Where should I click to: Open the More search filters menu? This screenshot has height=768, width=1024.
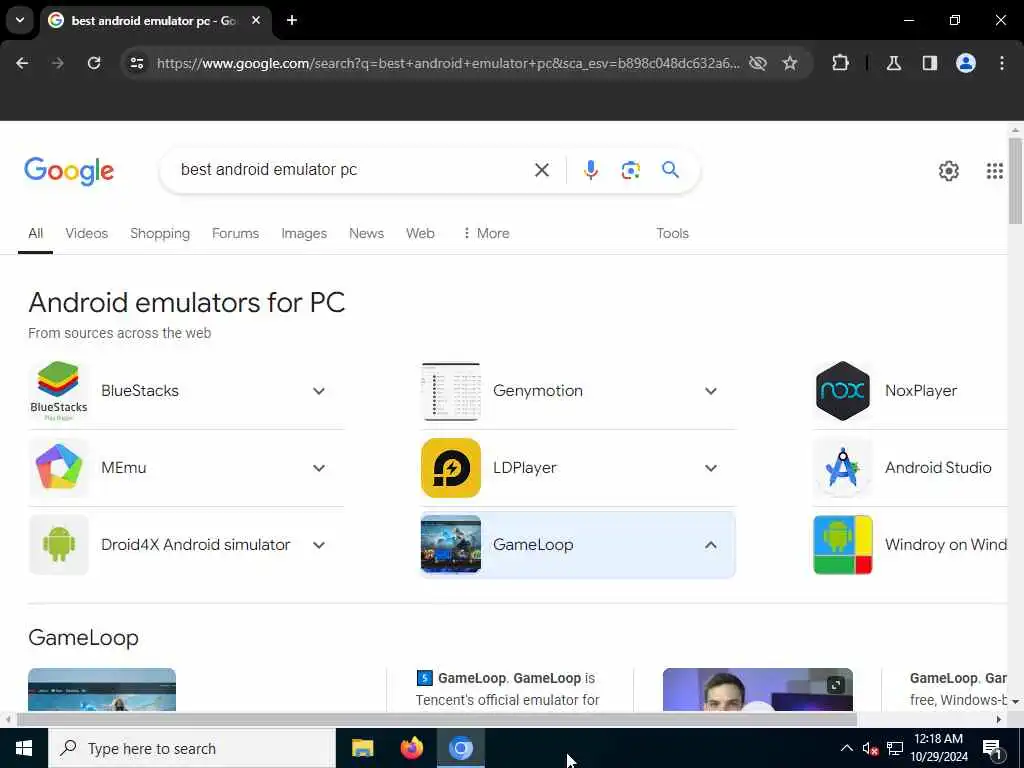pos(486,233)
